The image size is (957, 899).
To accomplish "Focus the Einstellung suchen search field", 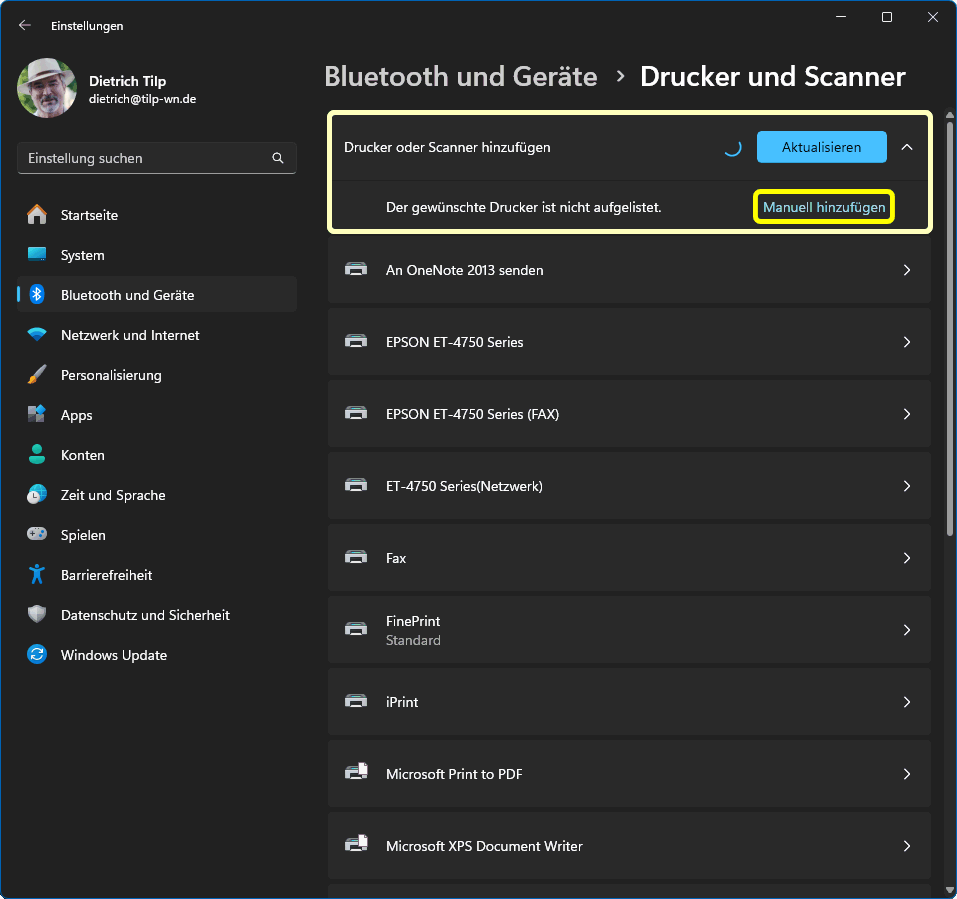I will pos(145,158).
